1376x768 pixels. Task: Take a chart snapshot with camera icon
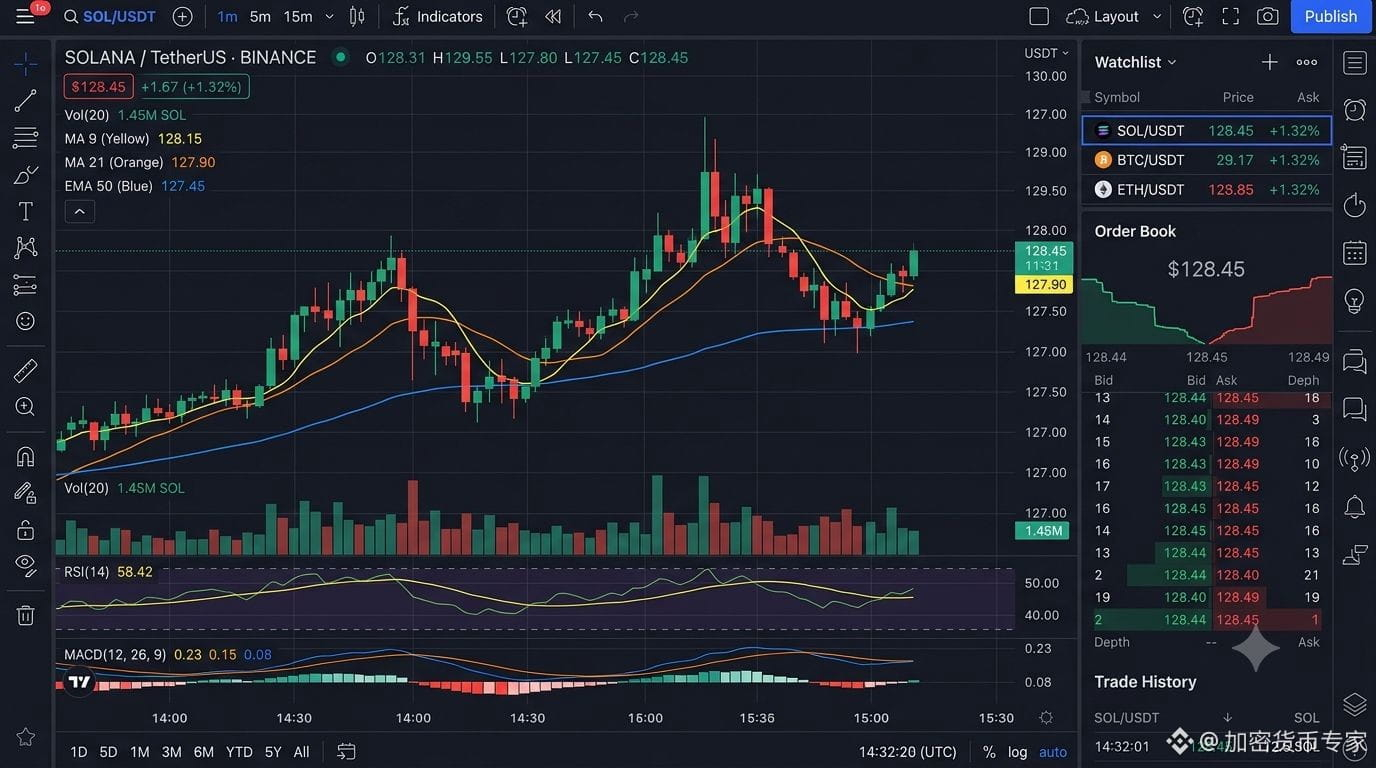pyautogui.click(x=1268, y=16)
